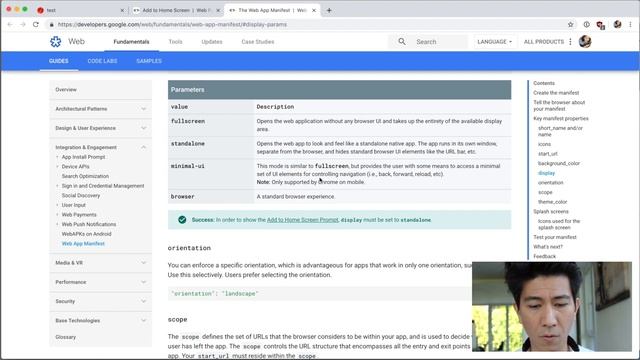Click the padlock site info icon

(51, 24)
